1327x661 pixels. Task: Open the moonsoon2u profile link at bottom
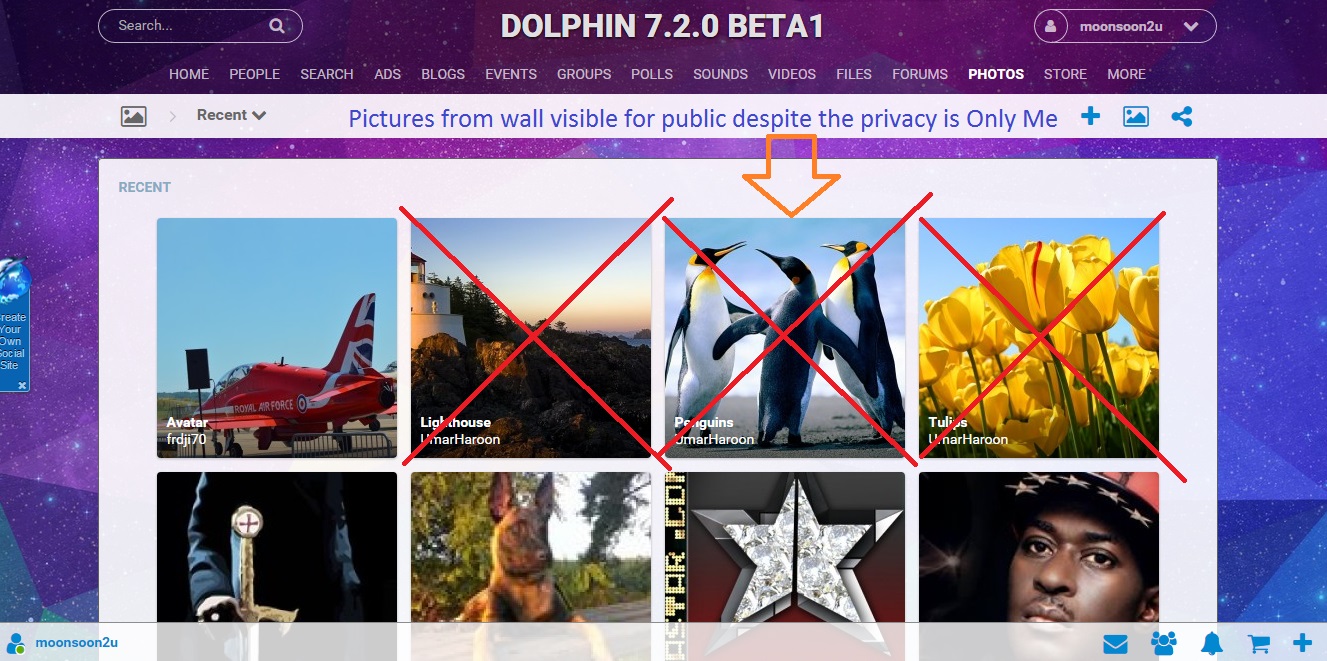(x=76, y=643)
